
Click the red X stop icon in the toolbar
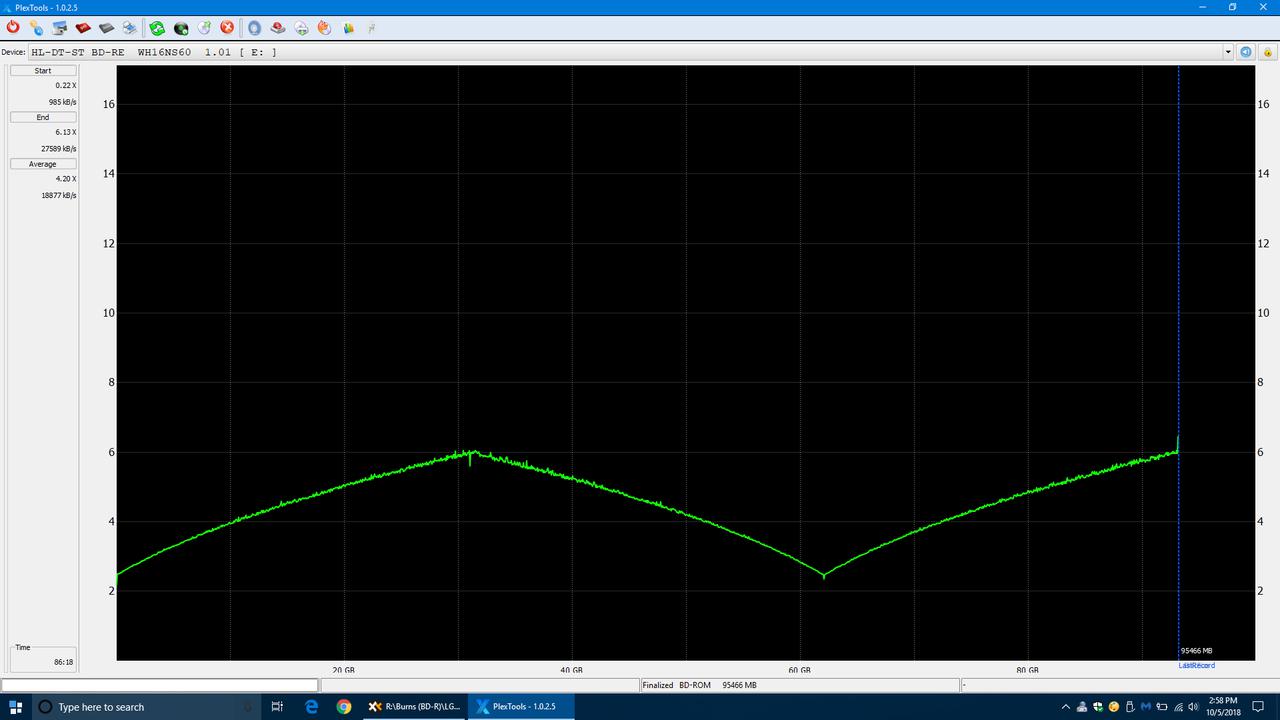point(227,28)
